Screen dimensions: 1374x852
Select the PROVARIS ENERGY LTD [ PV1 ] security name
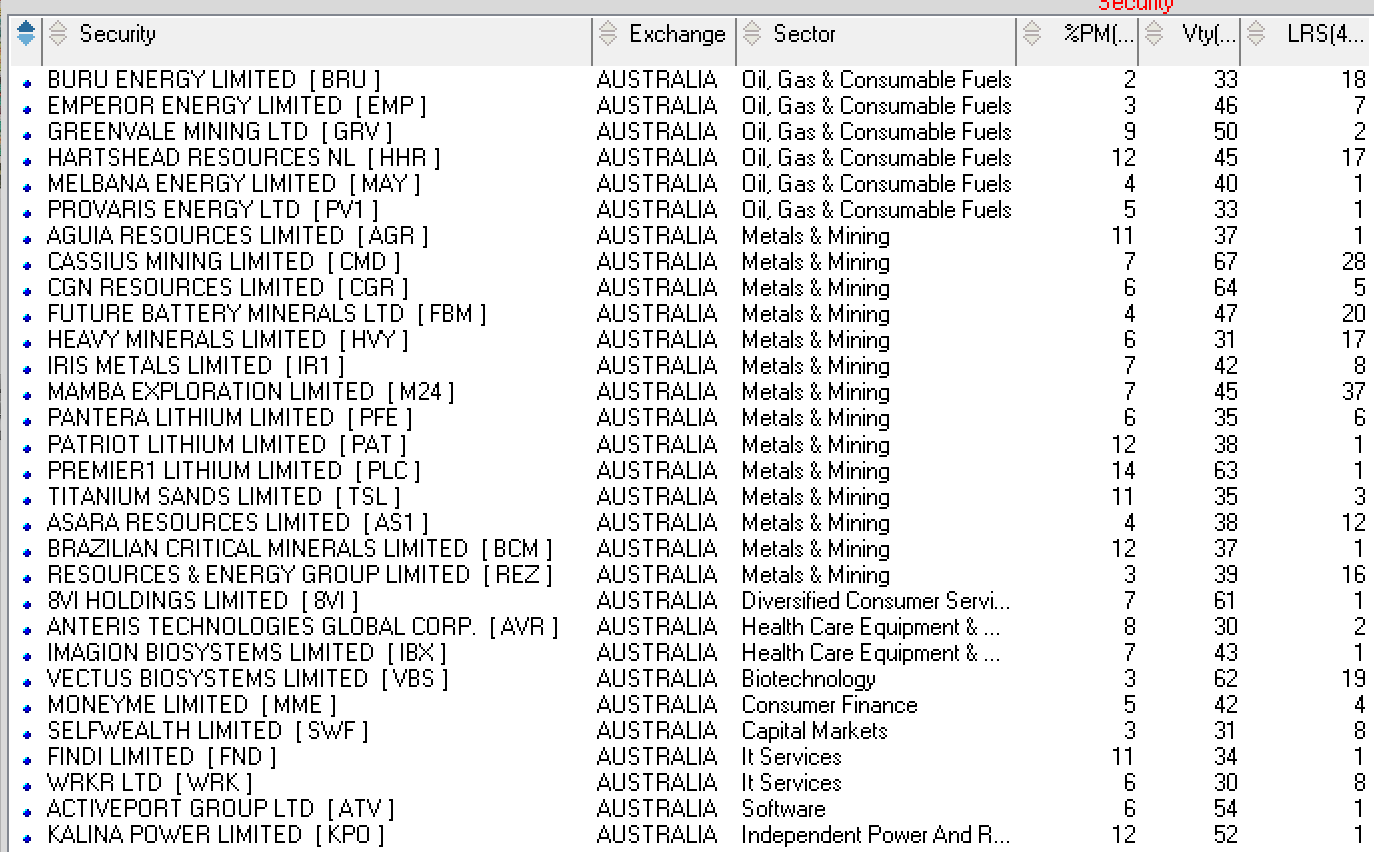point(213,210)
